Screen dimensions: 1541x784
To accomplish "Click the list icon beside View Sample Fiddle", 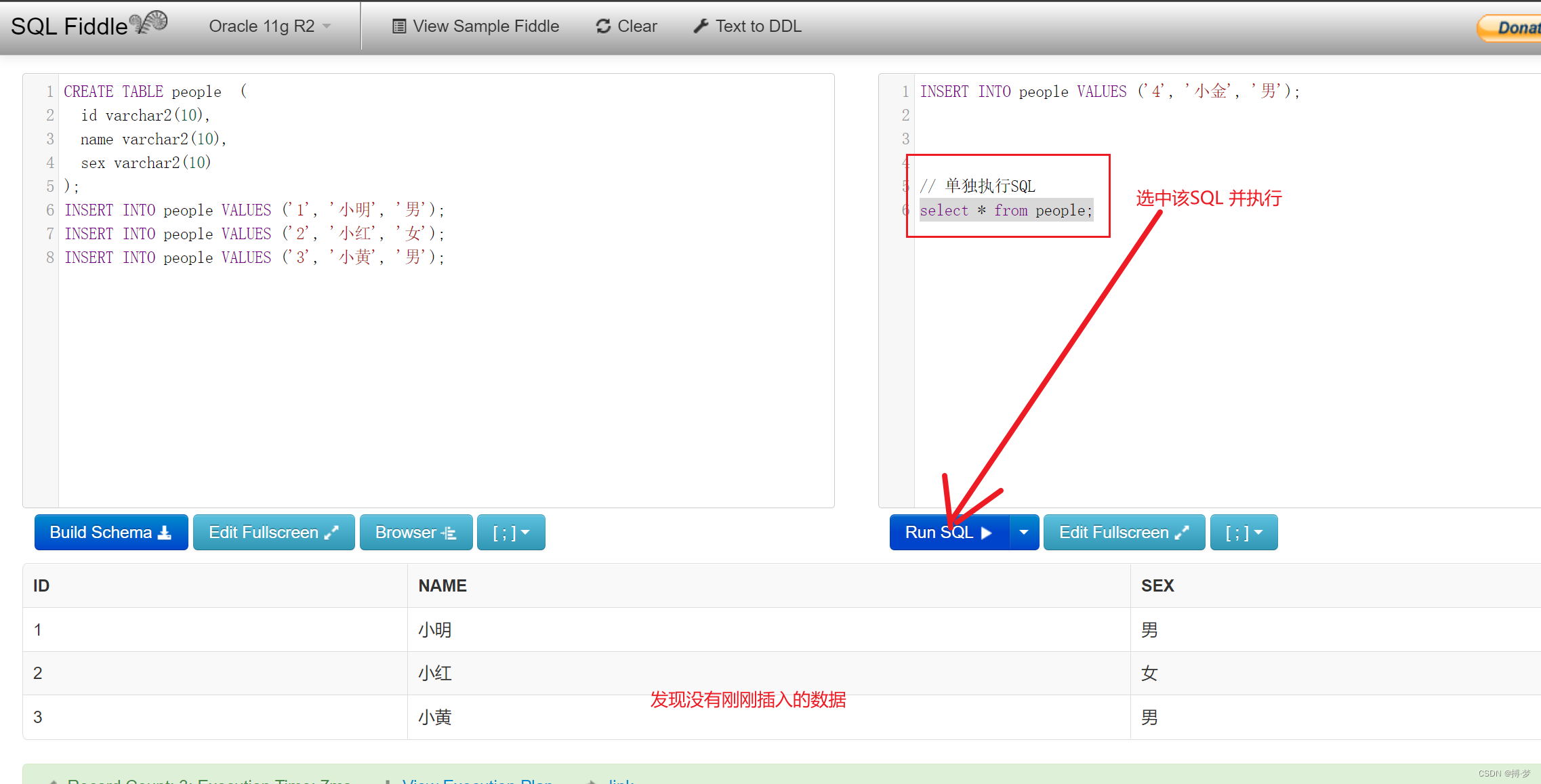I will point(399,26).
